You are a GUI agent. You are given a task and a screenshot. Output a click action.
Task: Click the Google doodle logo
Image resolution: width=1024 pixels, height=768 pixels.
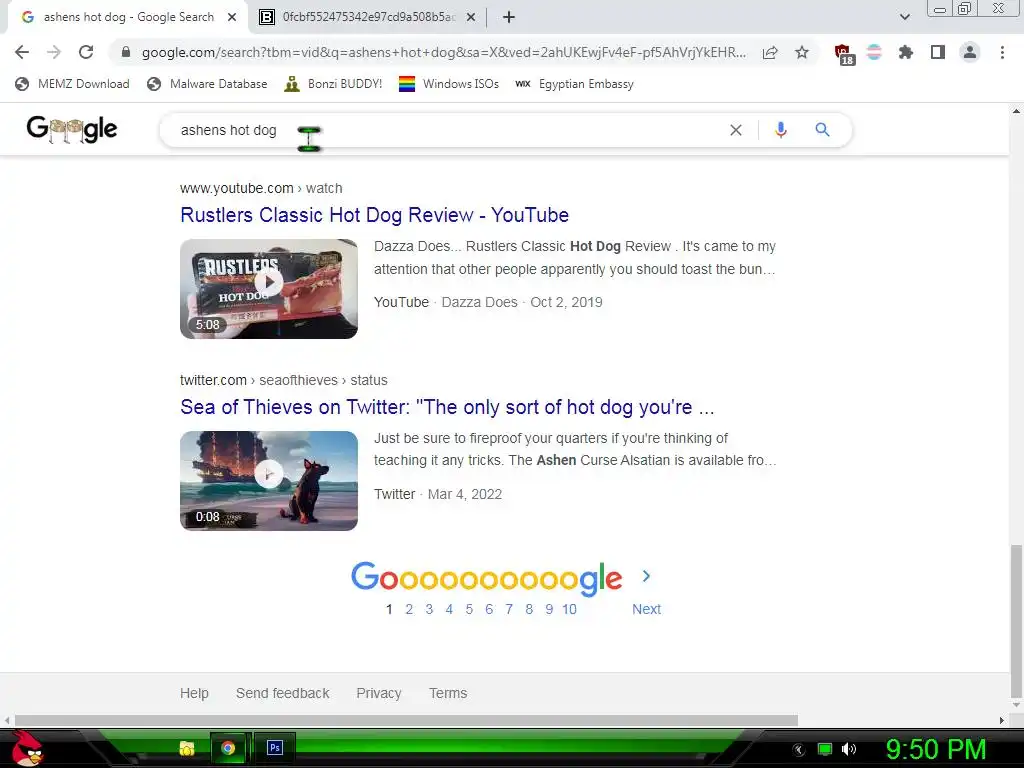pyautogui.click(x=72, y=129)
